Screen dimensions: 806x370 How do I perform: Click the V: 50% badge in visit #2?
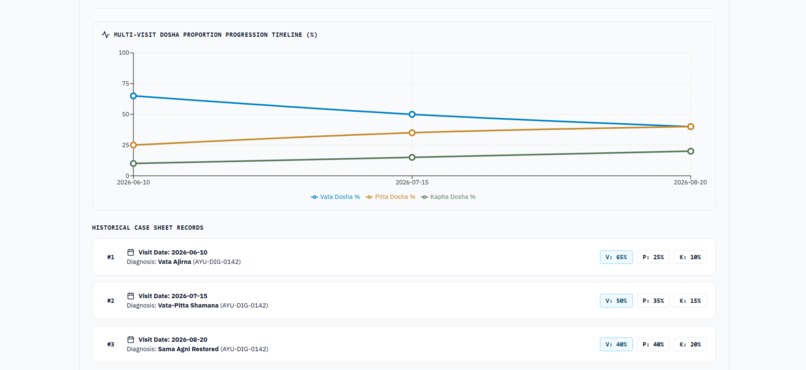coord(616,301)
